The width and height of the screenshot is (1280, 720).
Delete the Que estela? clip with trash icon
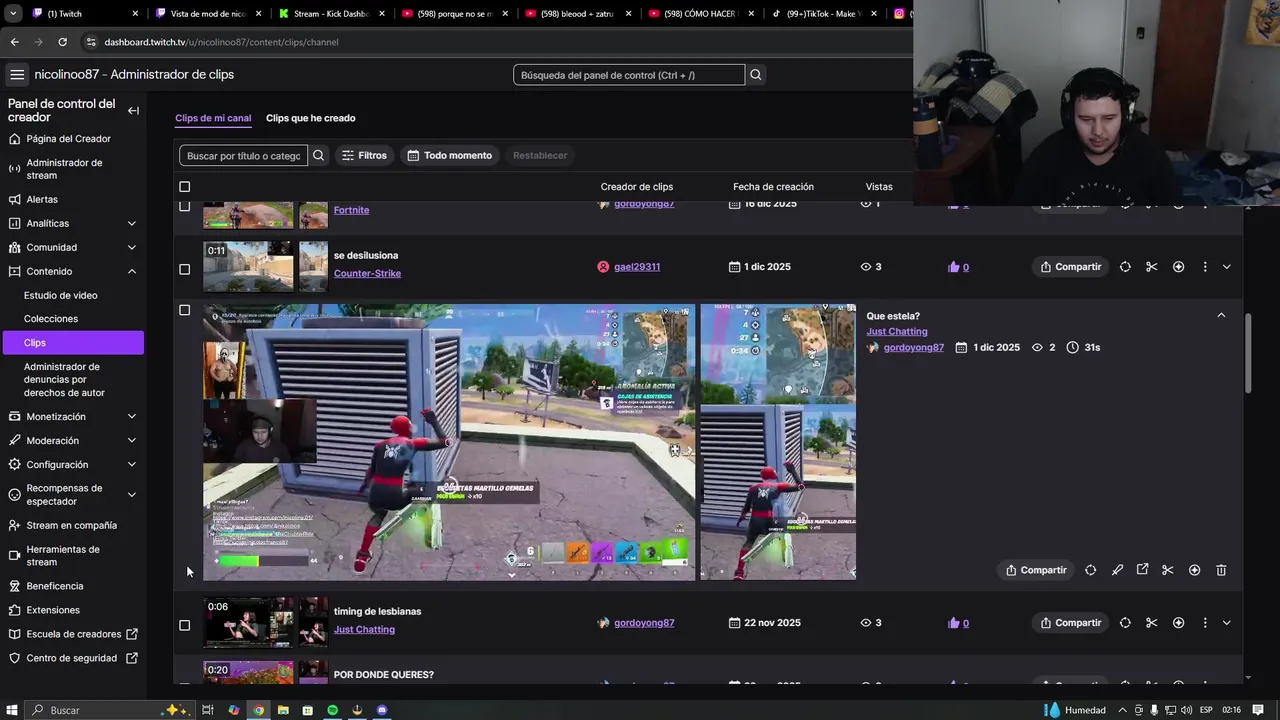pyautogui.click(x=1221, y=570)
